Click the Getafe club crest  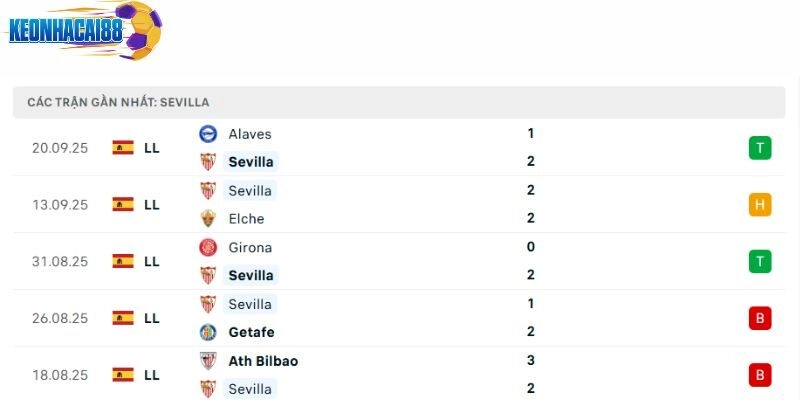coord(208,332)
